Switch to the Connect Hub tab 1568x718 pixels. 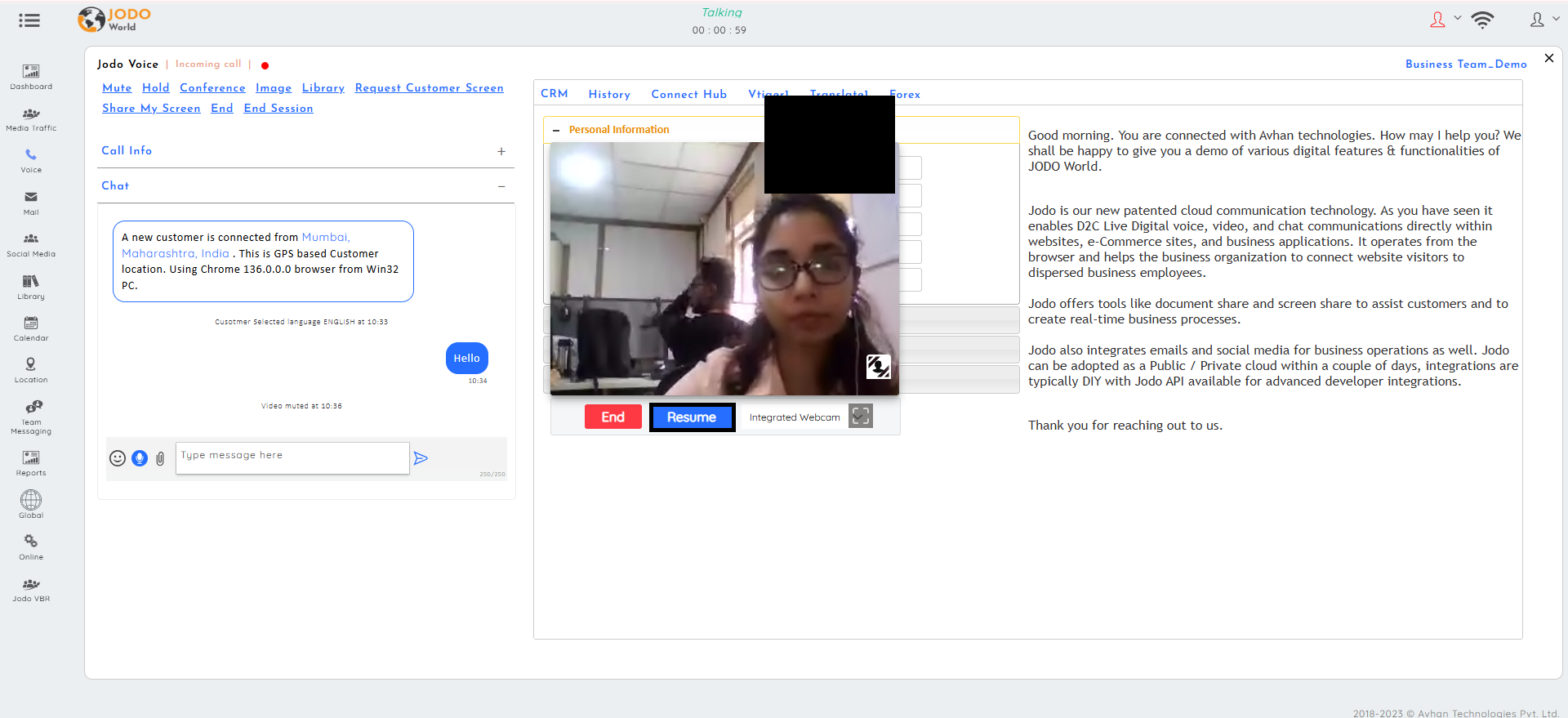688,95
